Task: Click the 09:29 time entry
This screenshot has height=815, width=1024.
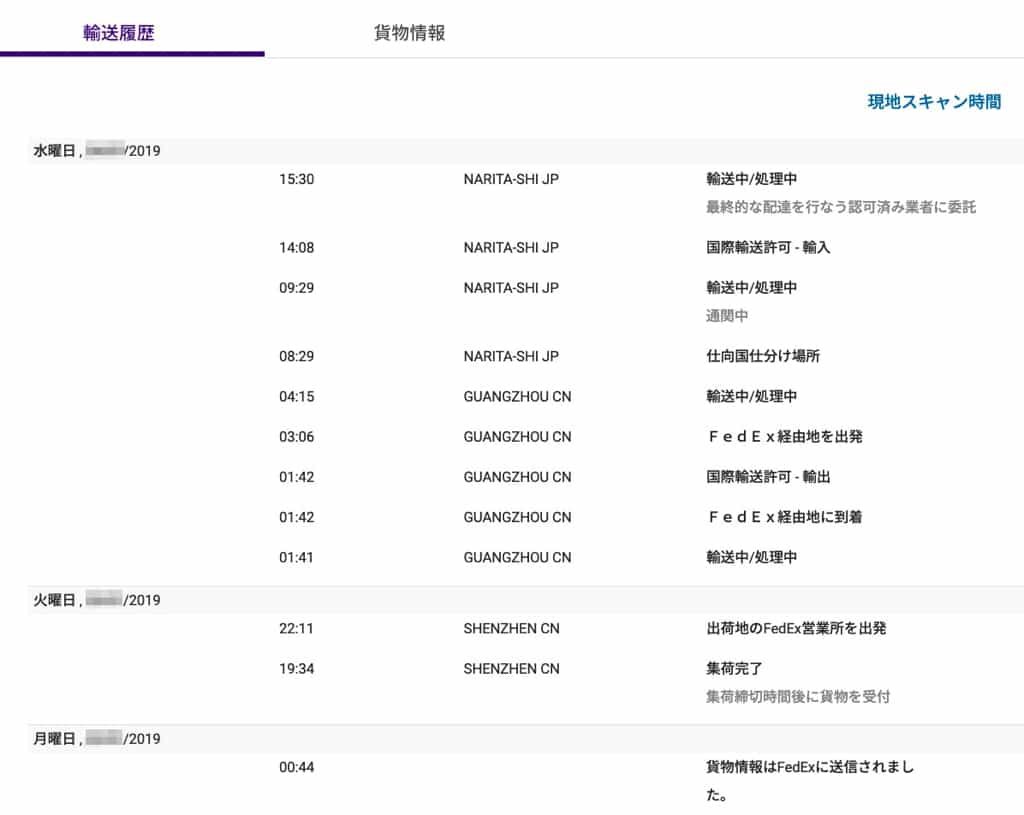Action: point(296,288)
